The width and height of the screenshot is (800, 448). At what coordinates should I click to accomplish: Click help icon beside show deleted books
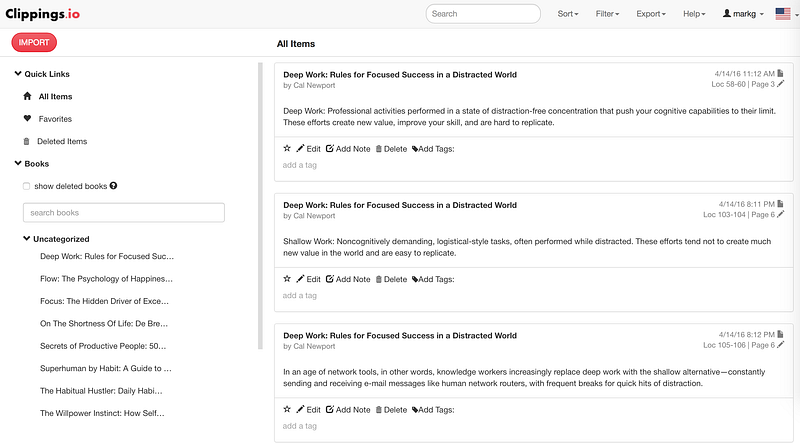(113, 186)
